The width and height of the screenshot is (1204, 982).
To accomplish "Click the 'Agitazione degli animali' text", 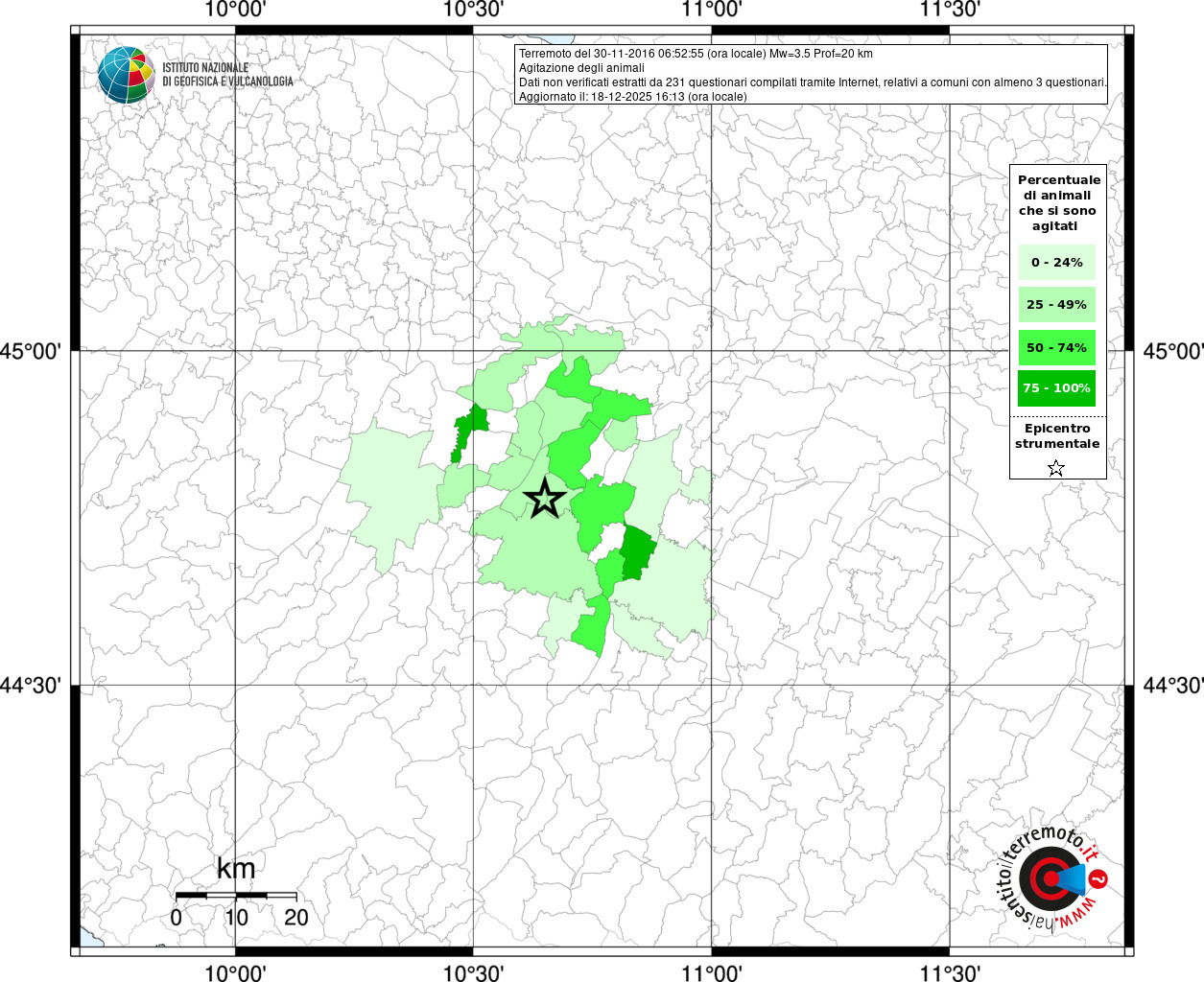I will click(581, 68).
